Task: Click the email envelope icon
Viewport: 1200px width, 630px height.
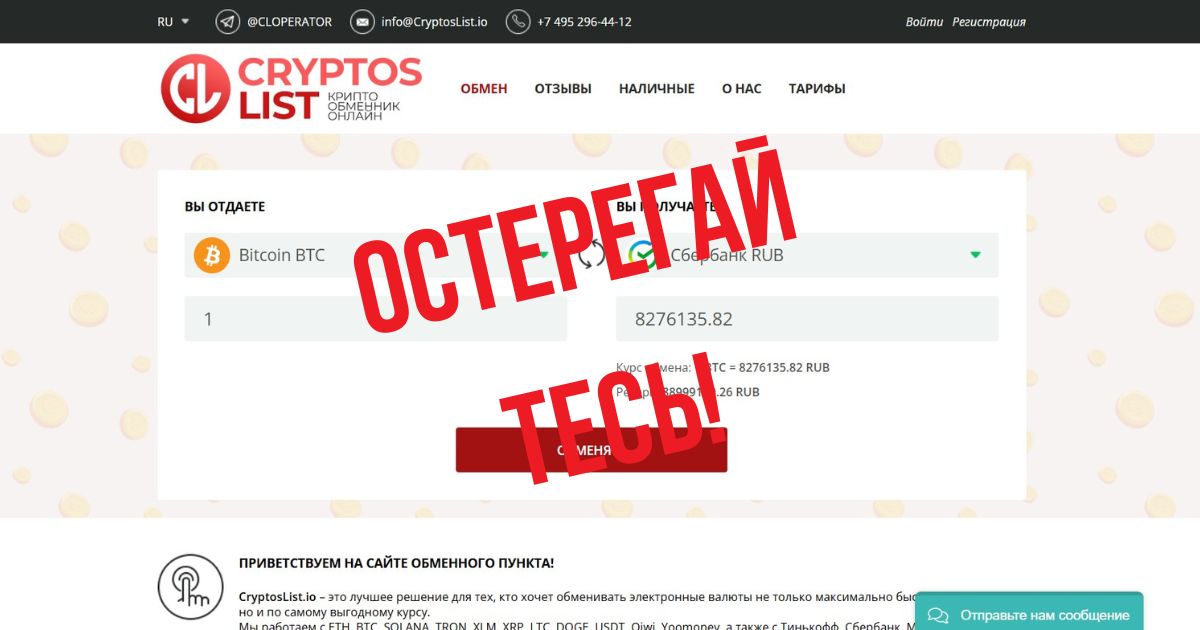Action: click(362, 21)
